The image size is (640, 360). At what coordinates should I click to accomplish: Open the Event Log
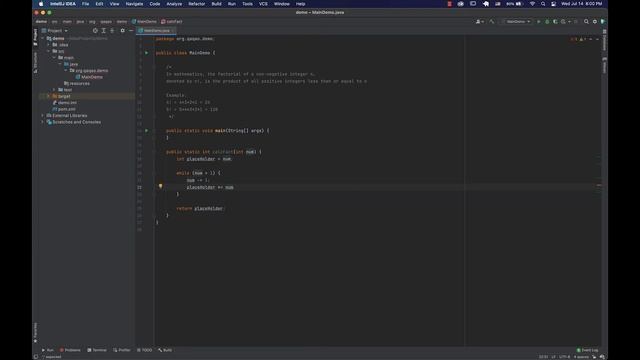click(587, 350)
